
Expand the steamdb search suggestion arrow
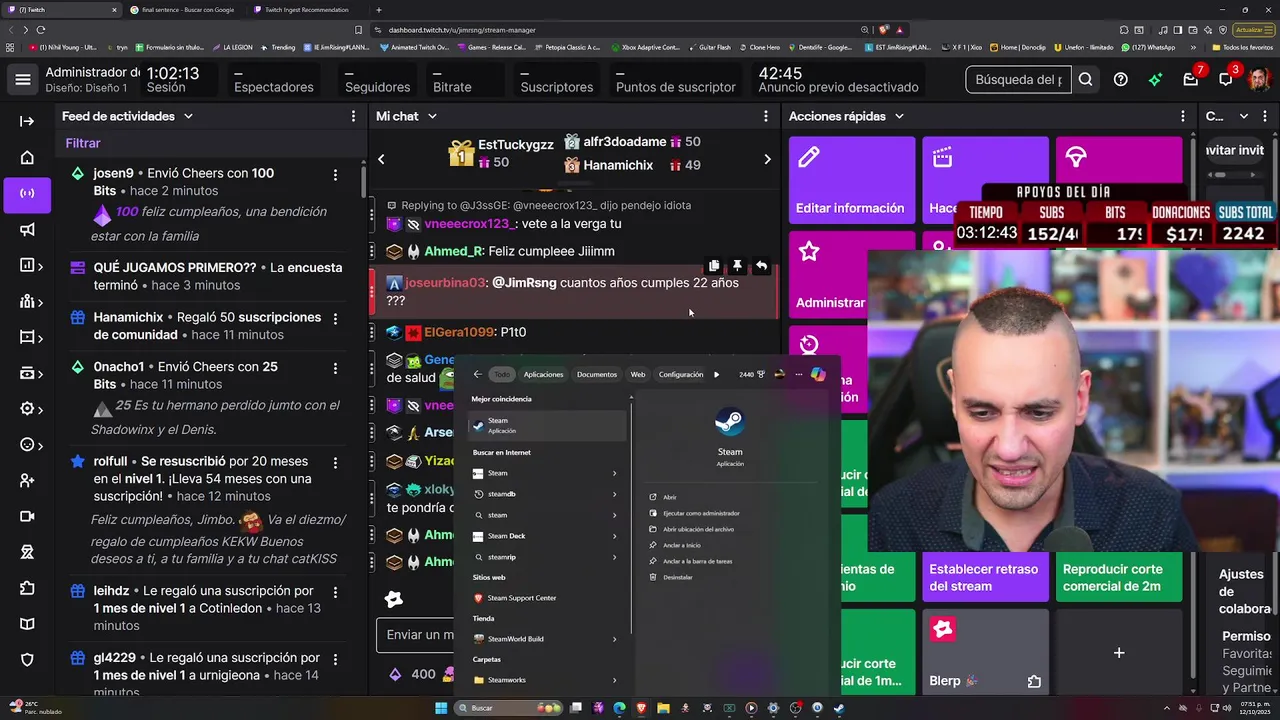614,494
